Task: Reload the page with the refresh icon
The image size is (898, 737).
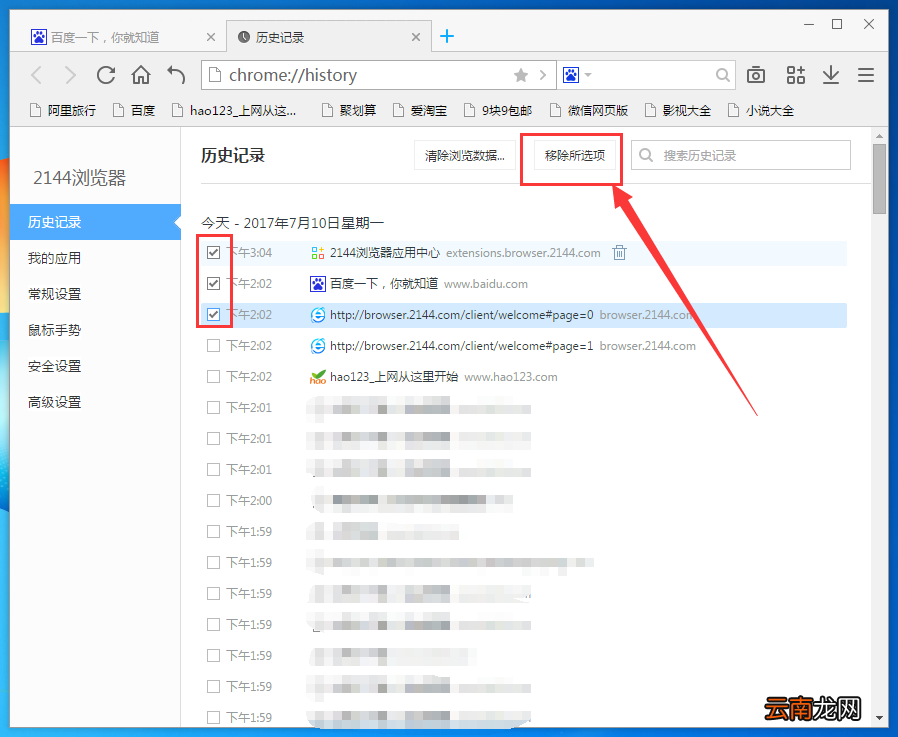Action: coord(106,75)
